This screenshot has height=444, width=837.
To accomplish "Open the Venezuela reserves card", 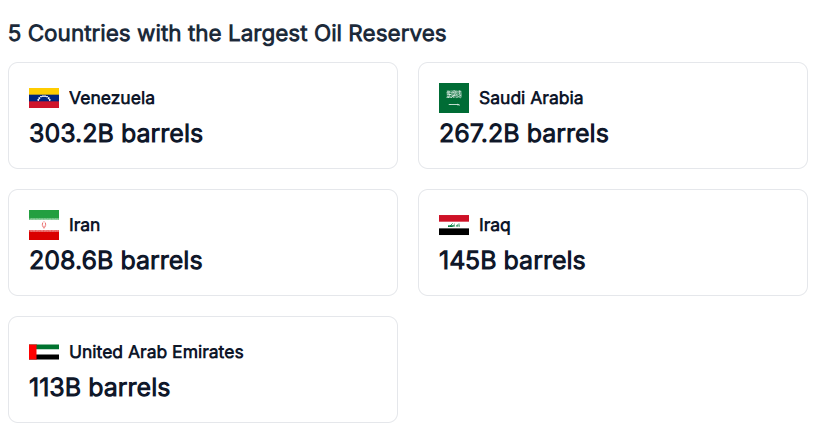I will (x=300, y=115).
